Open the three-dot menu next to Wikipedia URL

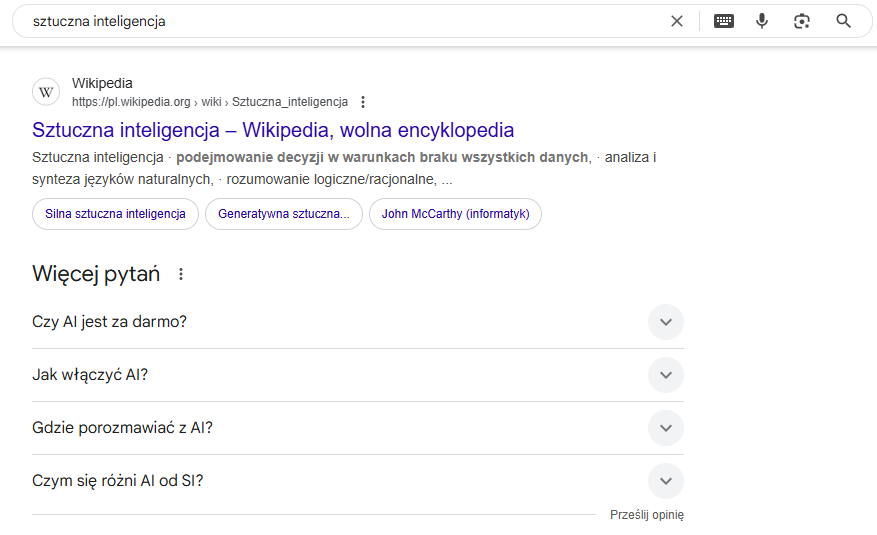coord(363,102)
